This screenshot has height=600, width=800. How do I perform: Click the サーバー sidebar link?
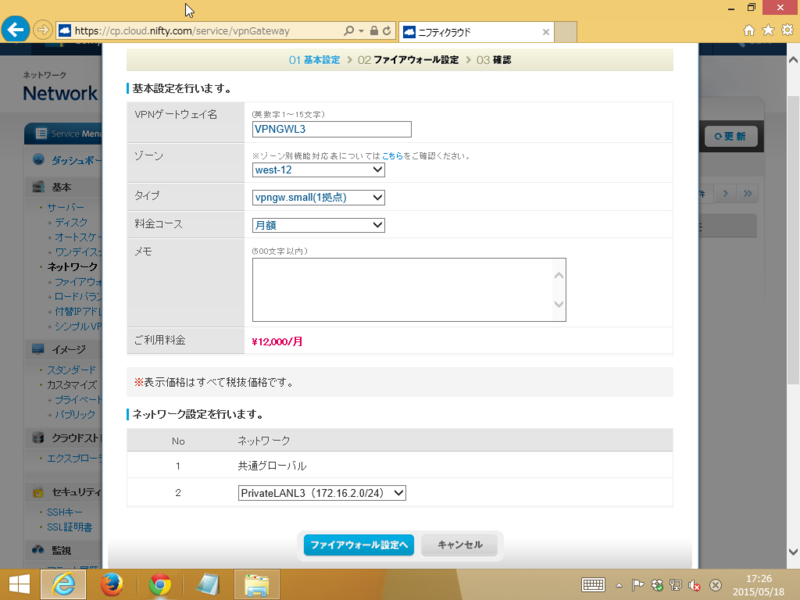(66, 208)
